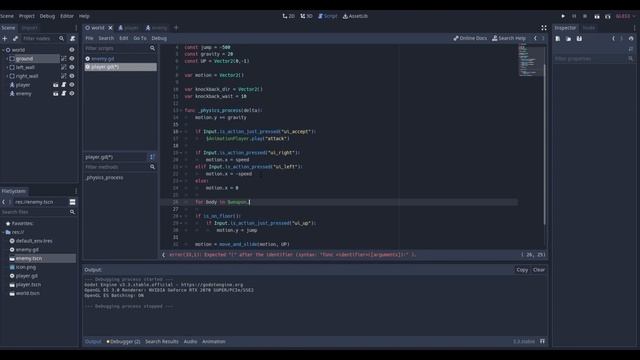Image resolution: width=640 pixels, height=360 pixels.
Task: Expand the left_wall node children
Action: point(7,67)
